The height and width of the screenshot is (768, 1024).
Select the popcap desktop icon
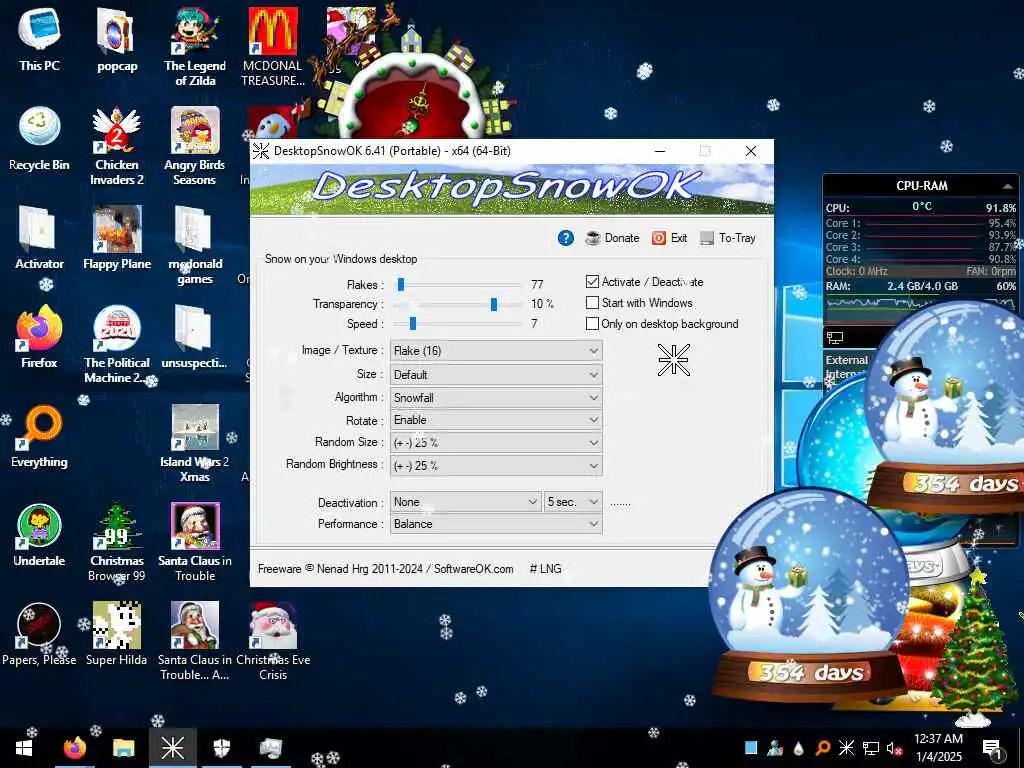[117, 39]
